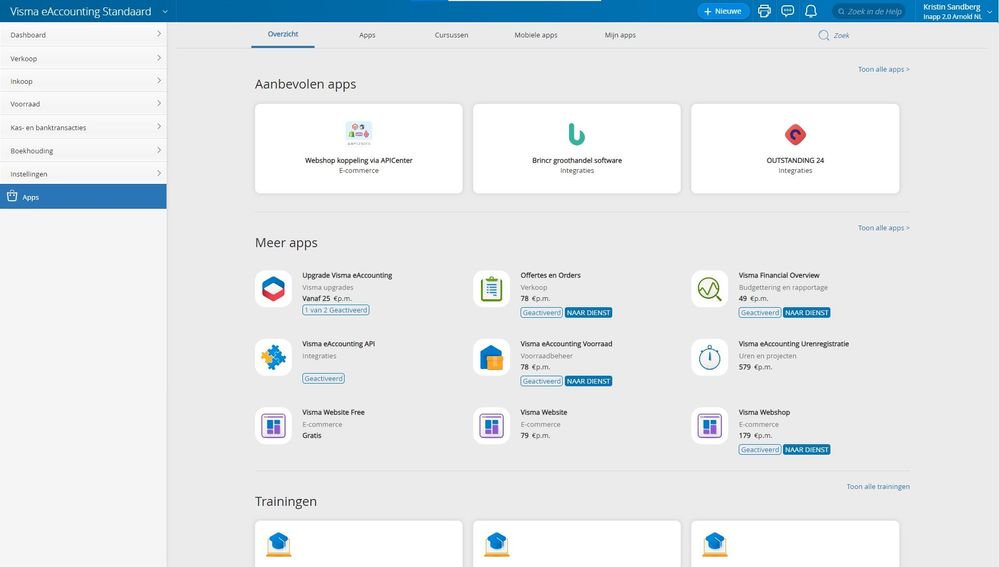The image size is (999, 567).
Task: Focus the Zoek apps search field
Action: tap(841, 36)
